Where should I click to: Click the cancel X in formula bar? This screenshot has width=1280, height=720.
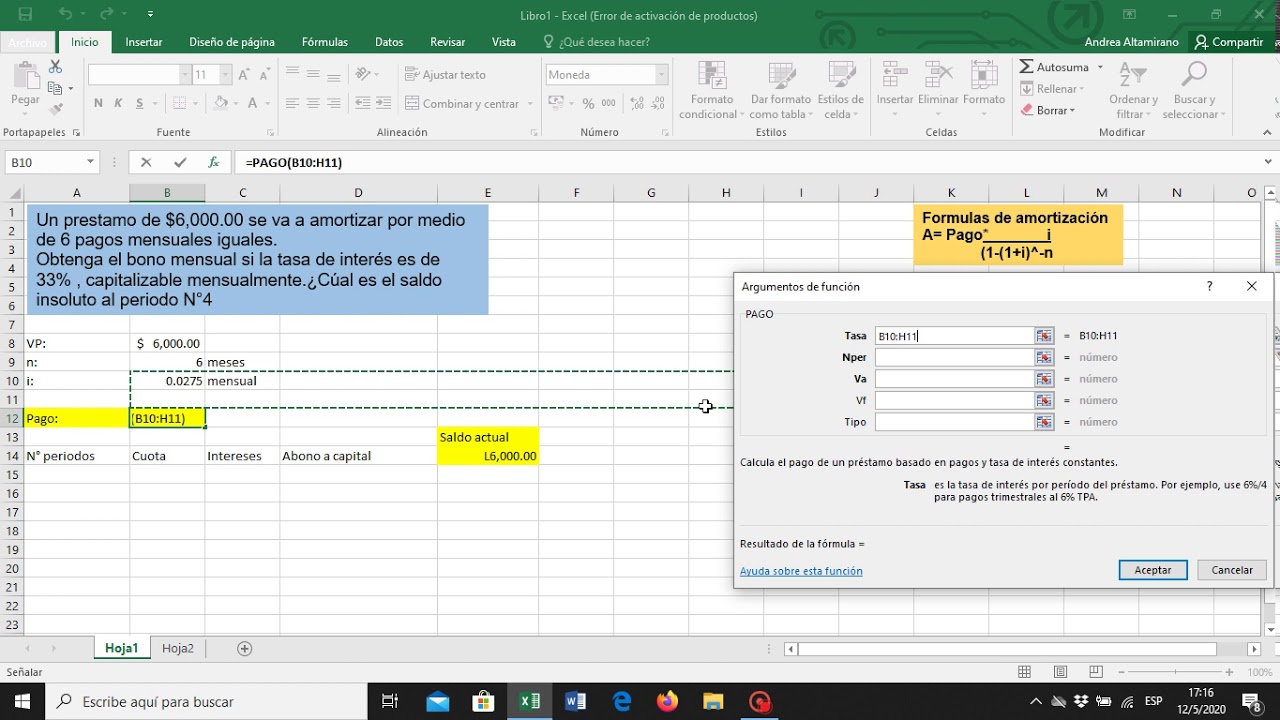[146, 162]
